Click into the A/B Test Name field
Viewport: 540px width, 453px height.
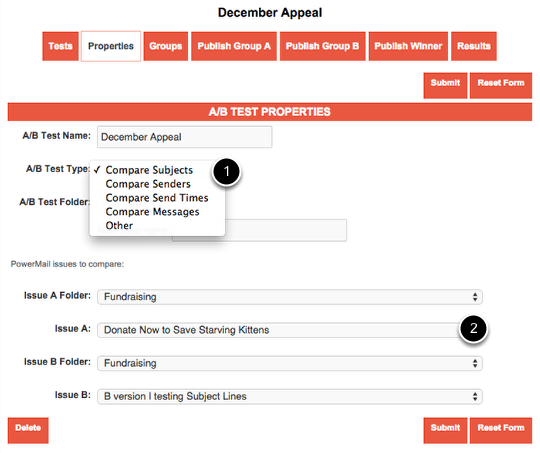(185, 137)
